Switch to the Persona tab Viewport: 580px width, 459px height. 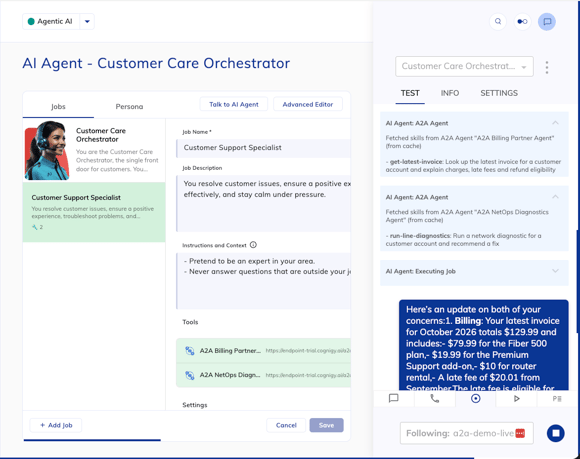pos(129,107)
